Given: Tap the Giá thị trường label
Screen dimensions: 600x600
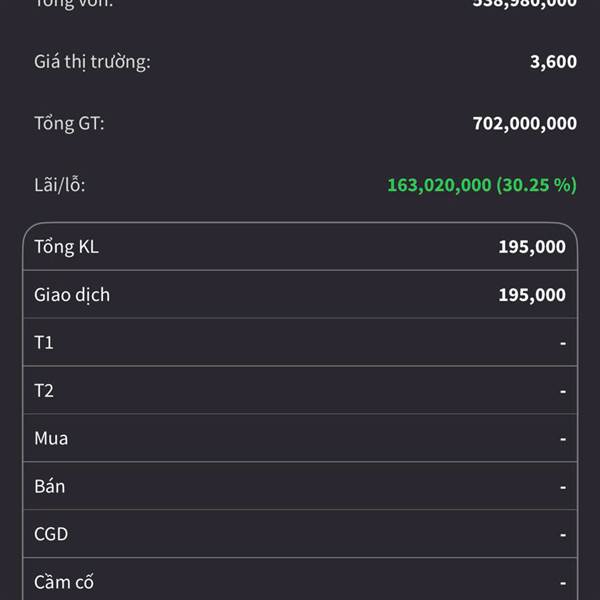Looking at the screenshot, I should tap(92, 62).
